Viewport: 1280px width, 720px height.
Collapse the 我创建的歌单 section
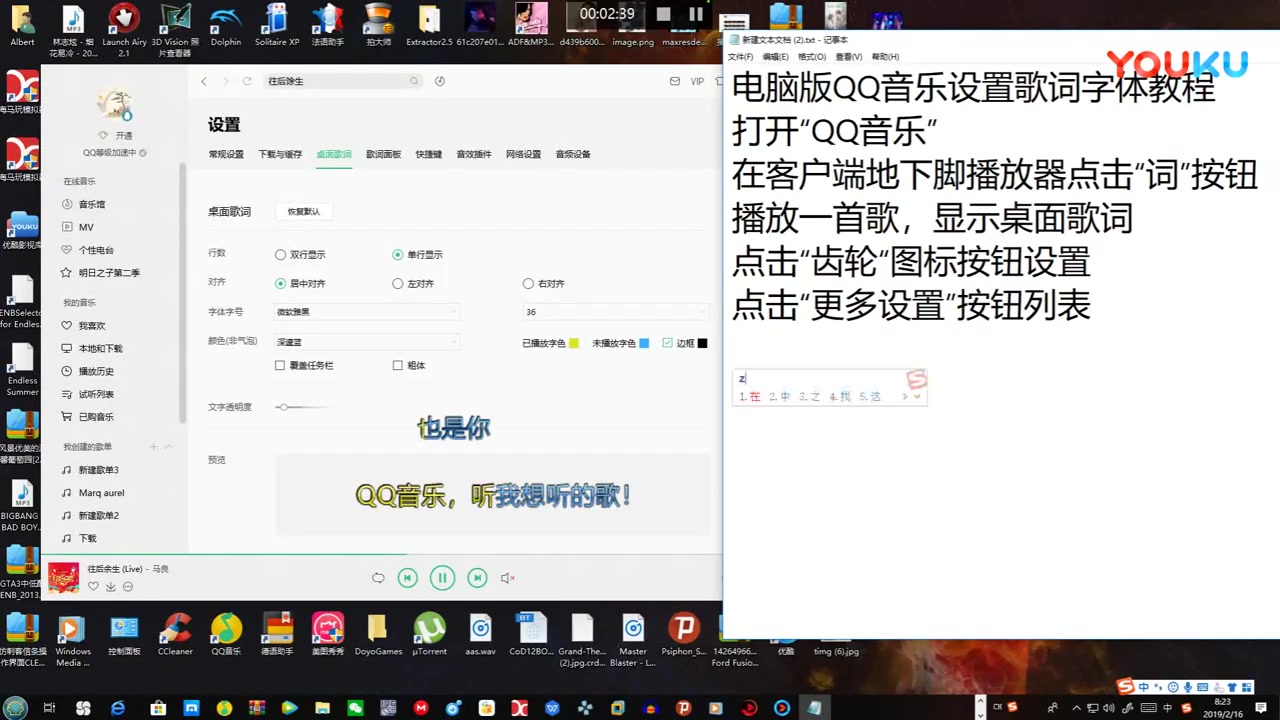(168, 447)
